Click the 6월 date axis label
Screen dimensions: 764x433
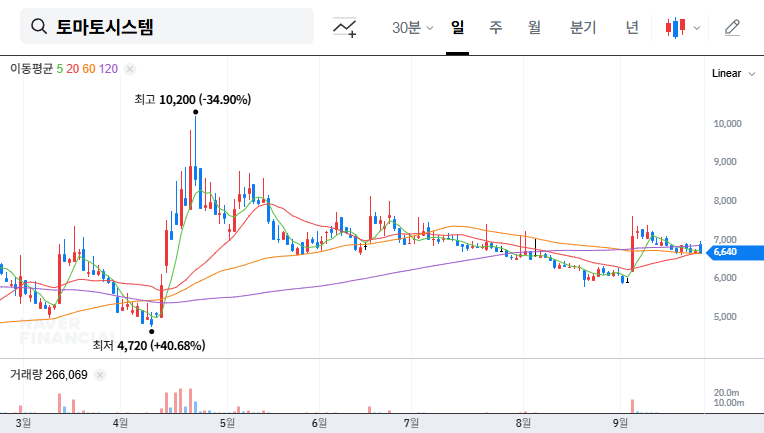click(319, 423)
